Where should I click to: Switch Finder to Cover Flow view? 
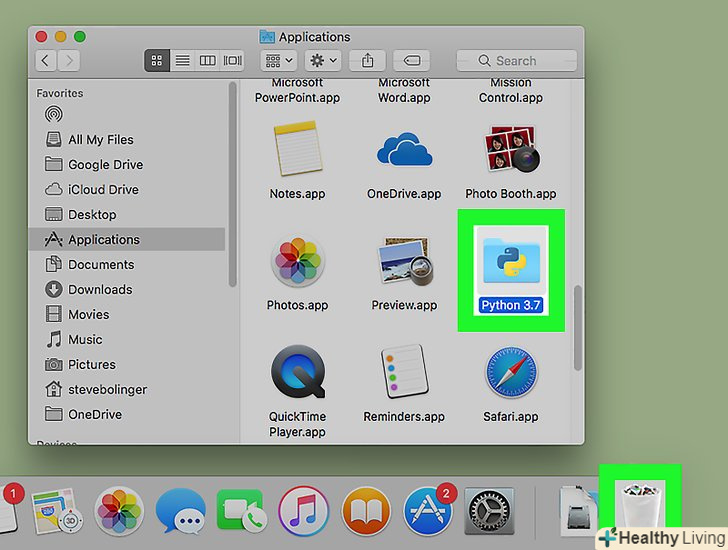tap(233, 61)
